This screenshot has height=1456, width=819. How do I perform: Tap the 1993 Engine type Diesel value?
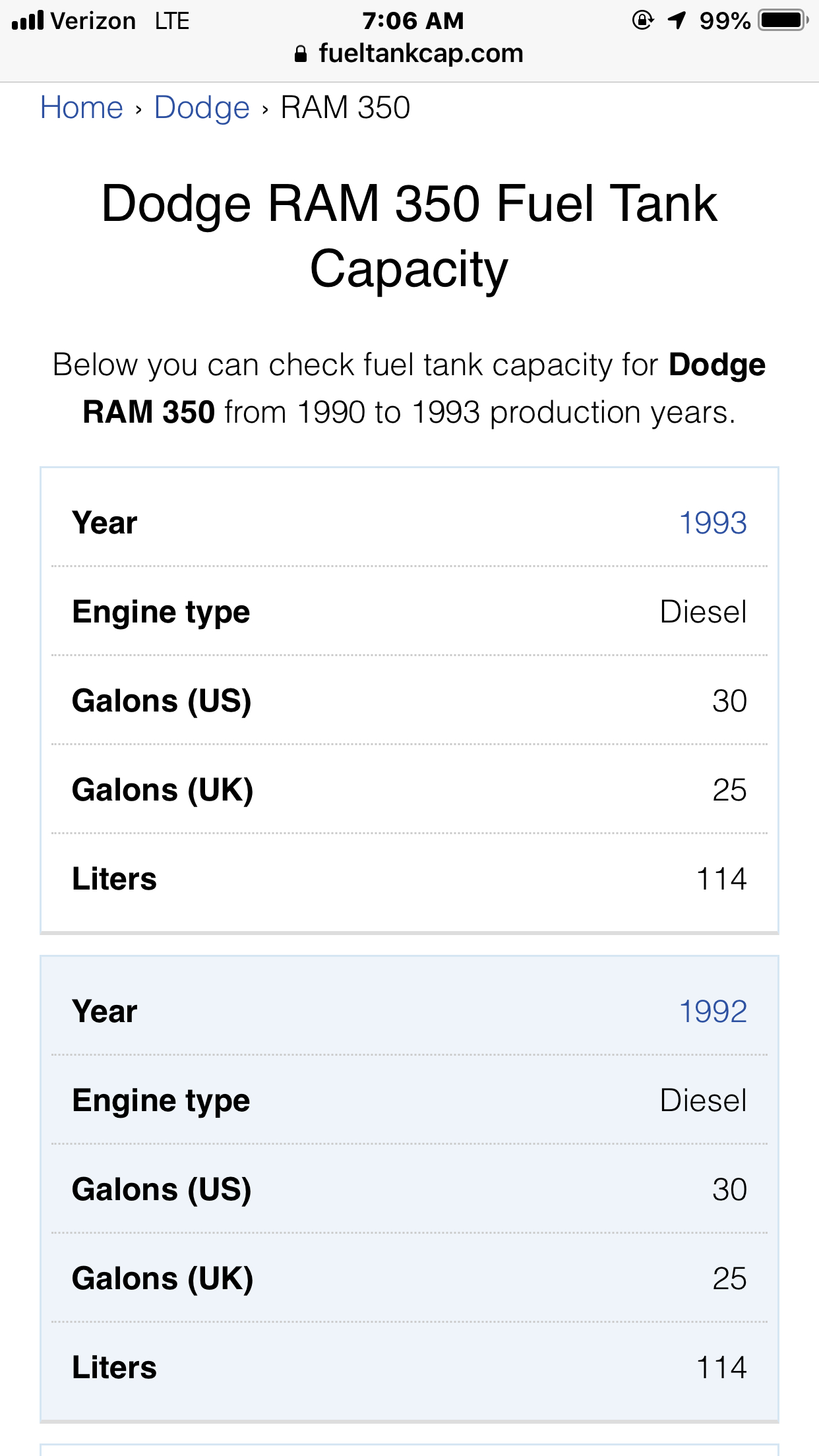point(704,612)
